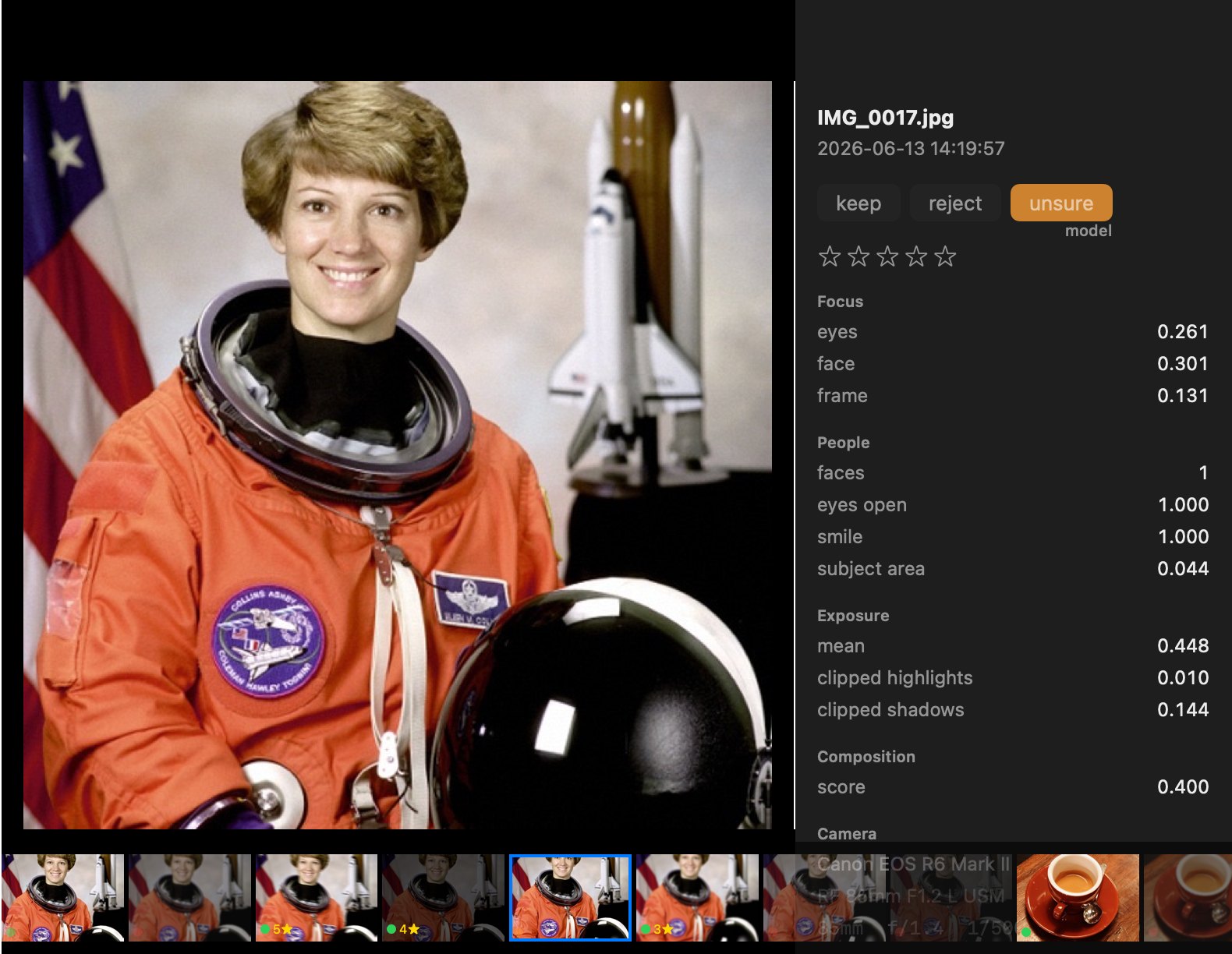Click the large astronaut preview image
Screen dimensions: 1232x954
coord(398,455)
